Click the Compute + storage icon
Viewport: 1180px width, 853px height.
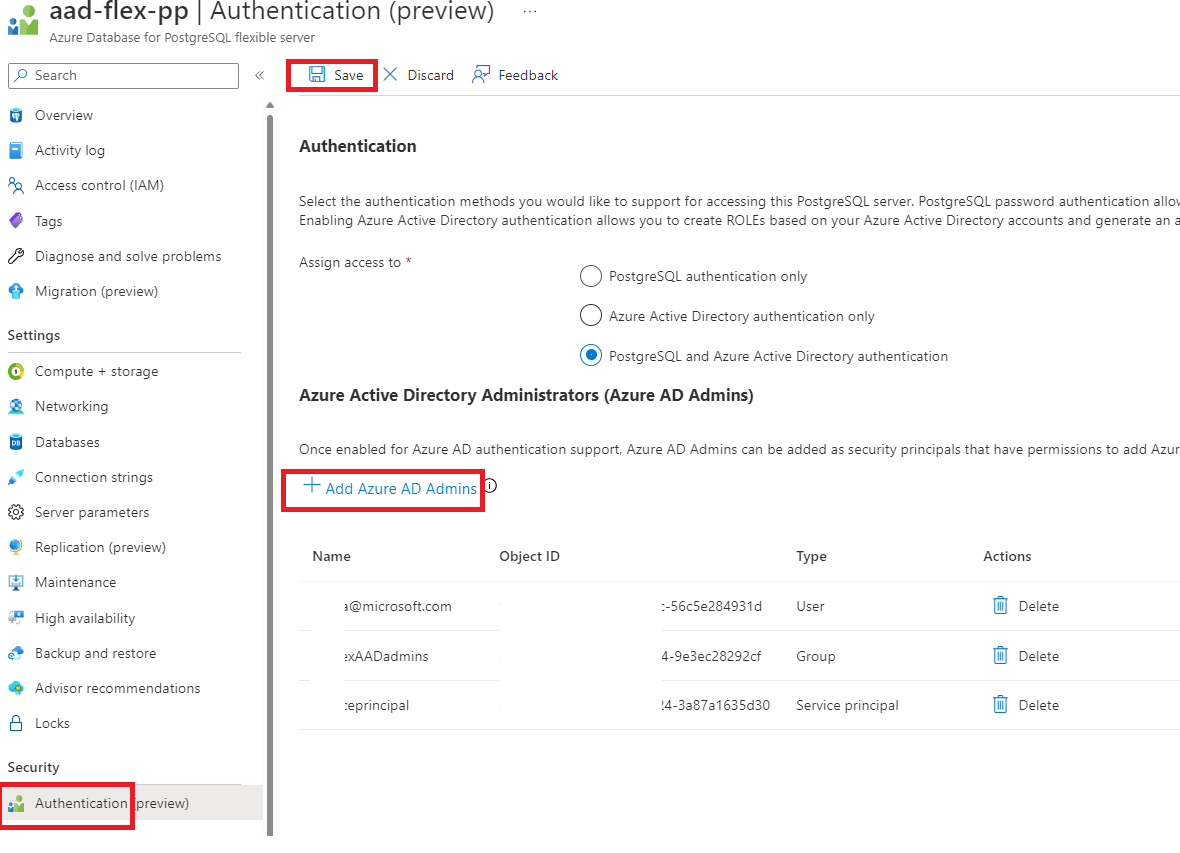pos(16,371)
